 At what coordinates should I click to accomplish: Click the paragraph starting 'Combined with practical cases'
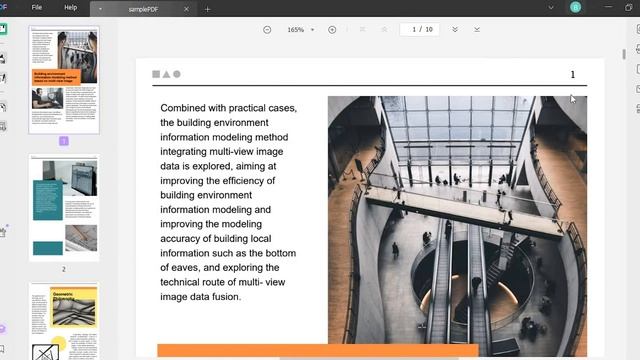(x=228, y=202)
